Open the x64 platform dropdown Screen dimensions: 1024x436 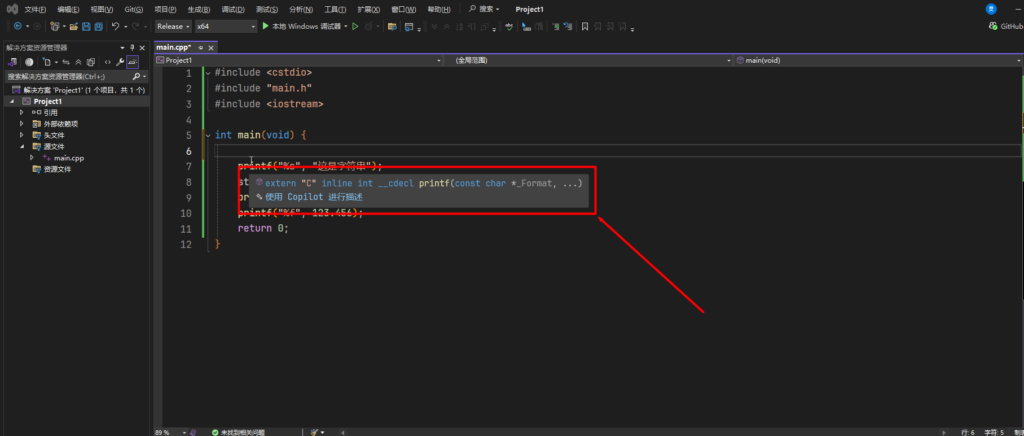coord(225,26)
